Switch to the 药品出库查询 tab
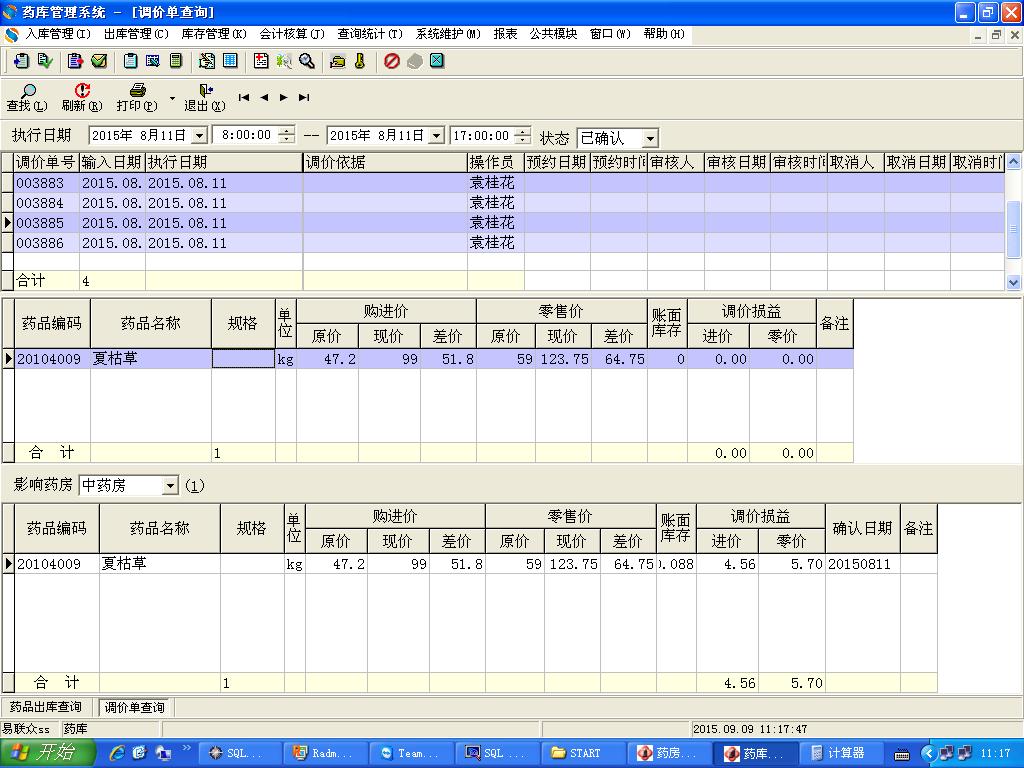The height and width of the screenshot is (768, 1024). (x=45, y=707)
